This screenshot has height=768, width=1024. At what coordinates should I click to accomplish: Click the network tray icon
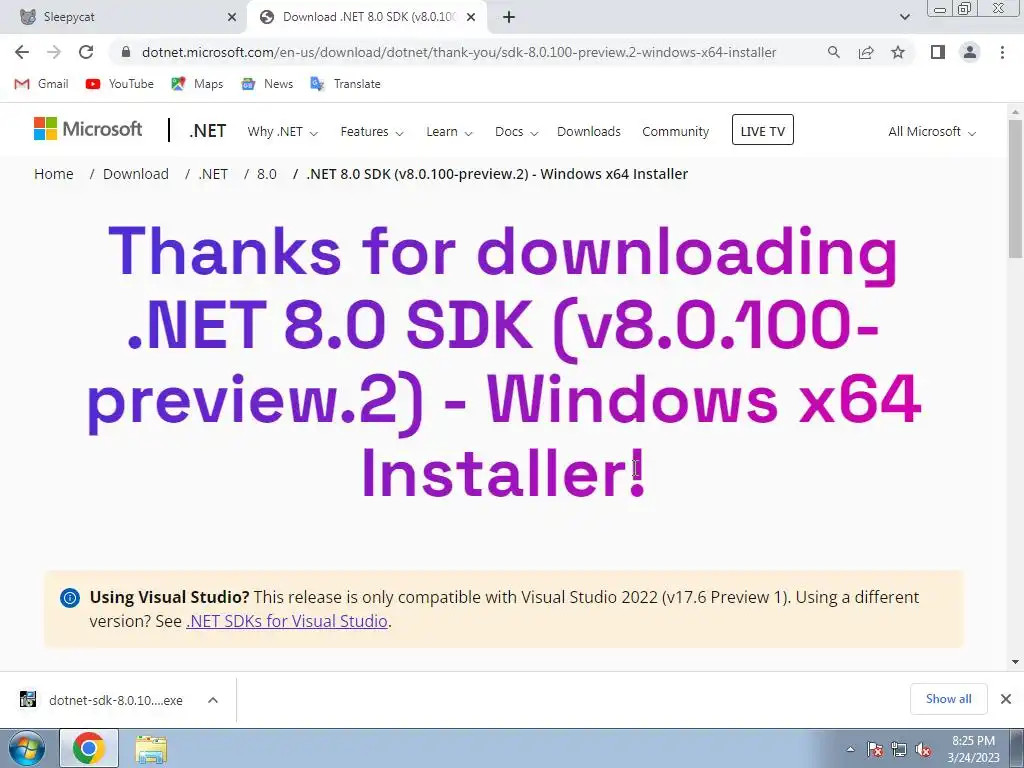coord(899,749)
